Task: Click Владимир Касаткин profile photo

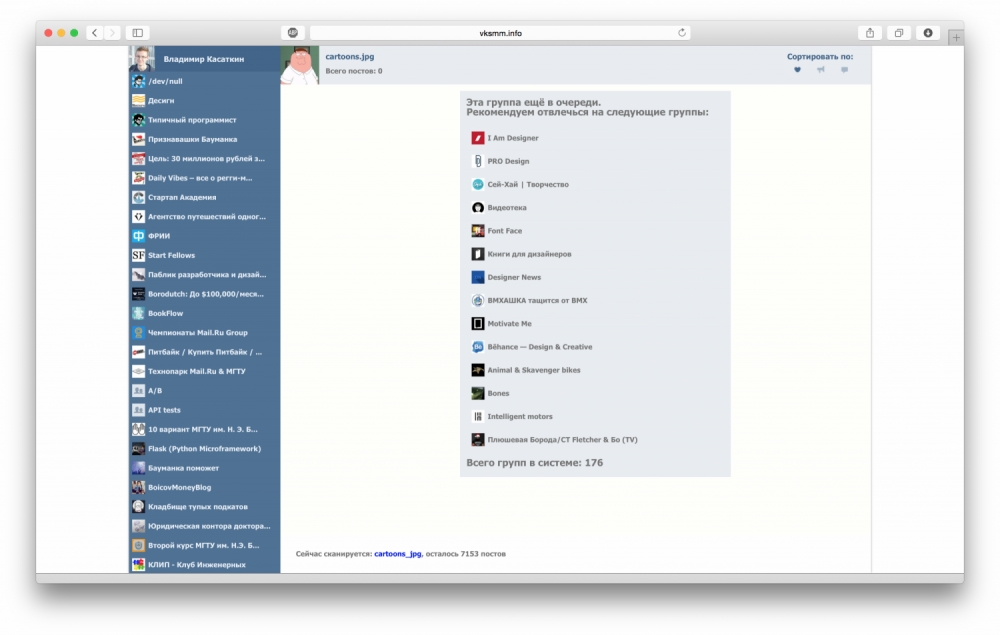Action: 142,59
